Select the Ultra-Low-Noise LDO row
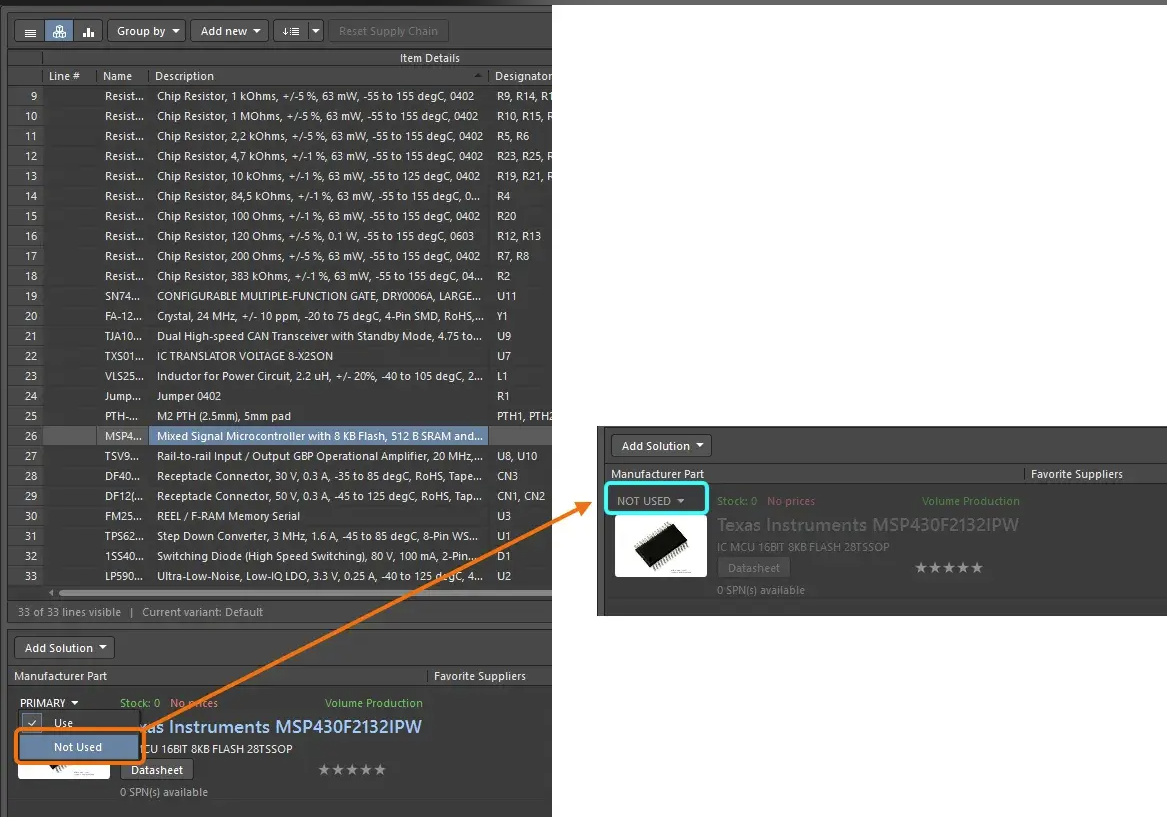This screenshot has height=817, width=1167. (x=280, y=577)
